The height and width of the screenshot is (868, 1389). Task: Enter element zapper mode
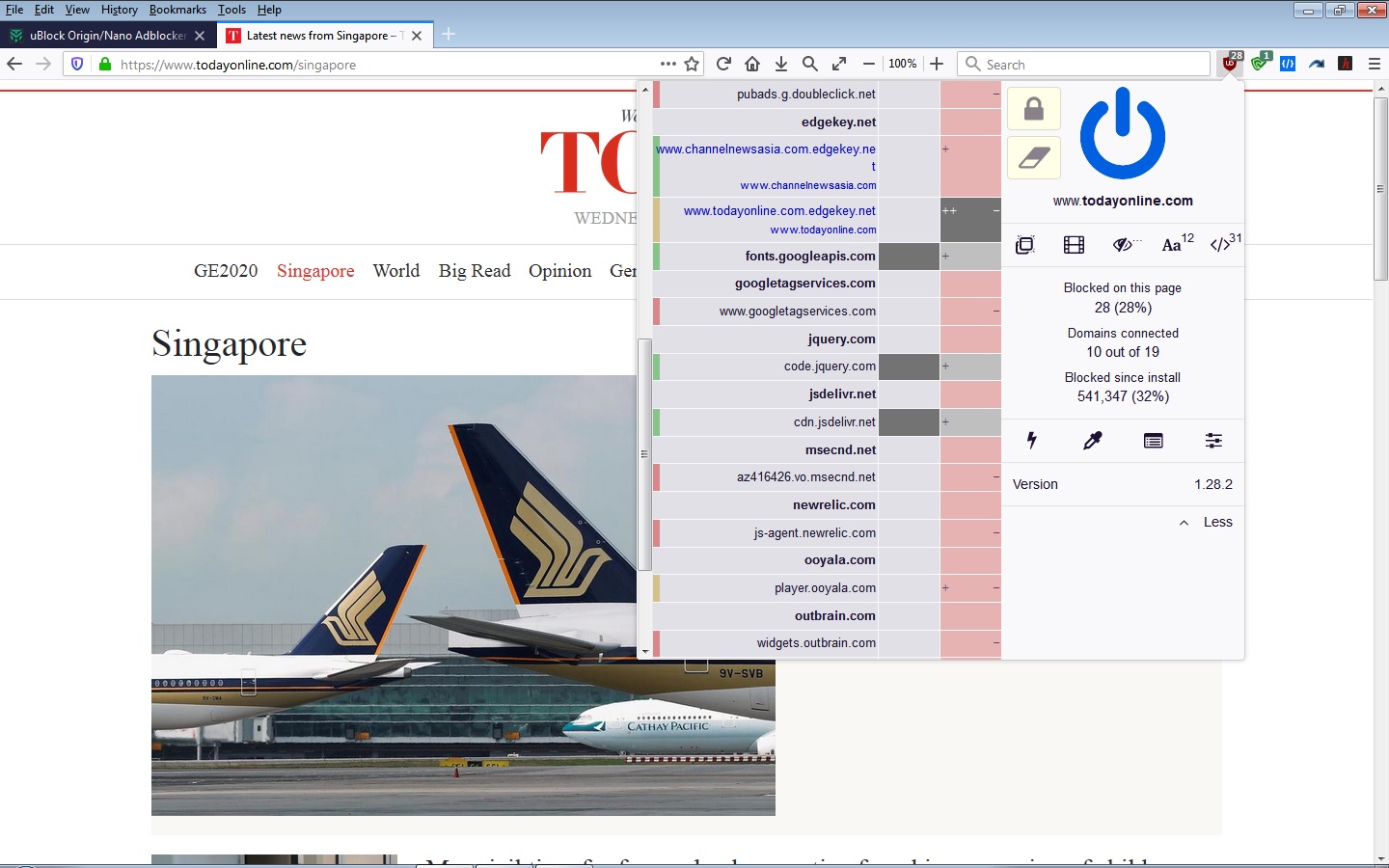pos(1032,441)
